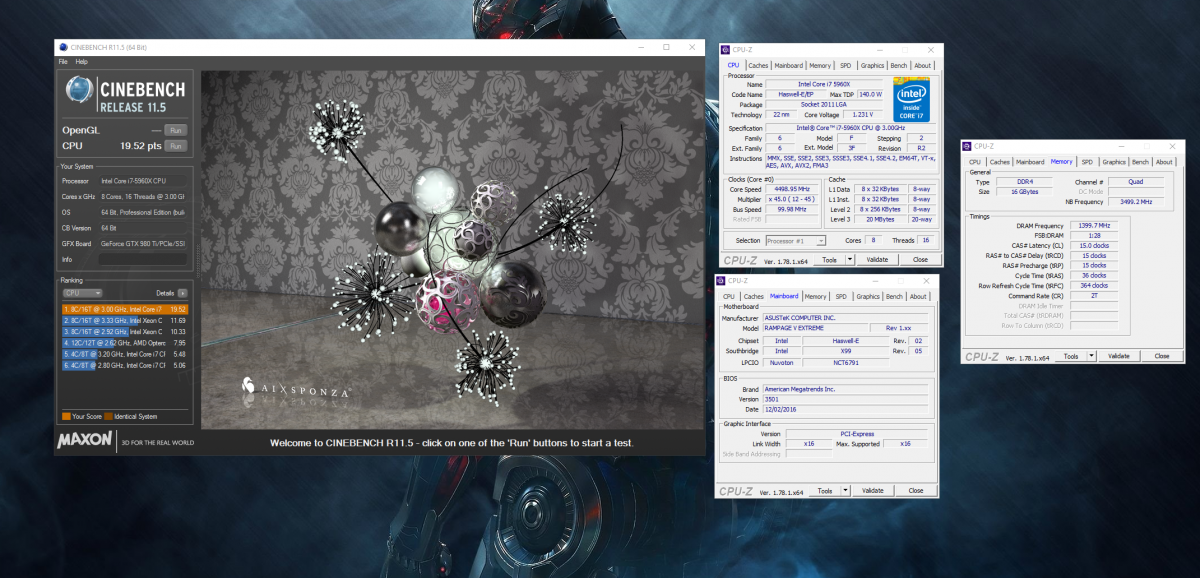Click the CPU-Z icon in the Memory window title bar
This screenshot has width=1200, height=578.
click(x=969, y=146)
